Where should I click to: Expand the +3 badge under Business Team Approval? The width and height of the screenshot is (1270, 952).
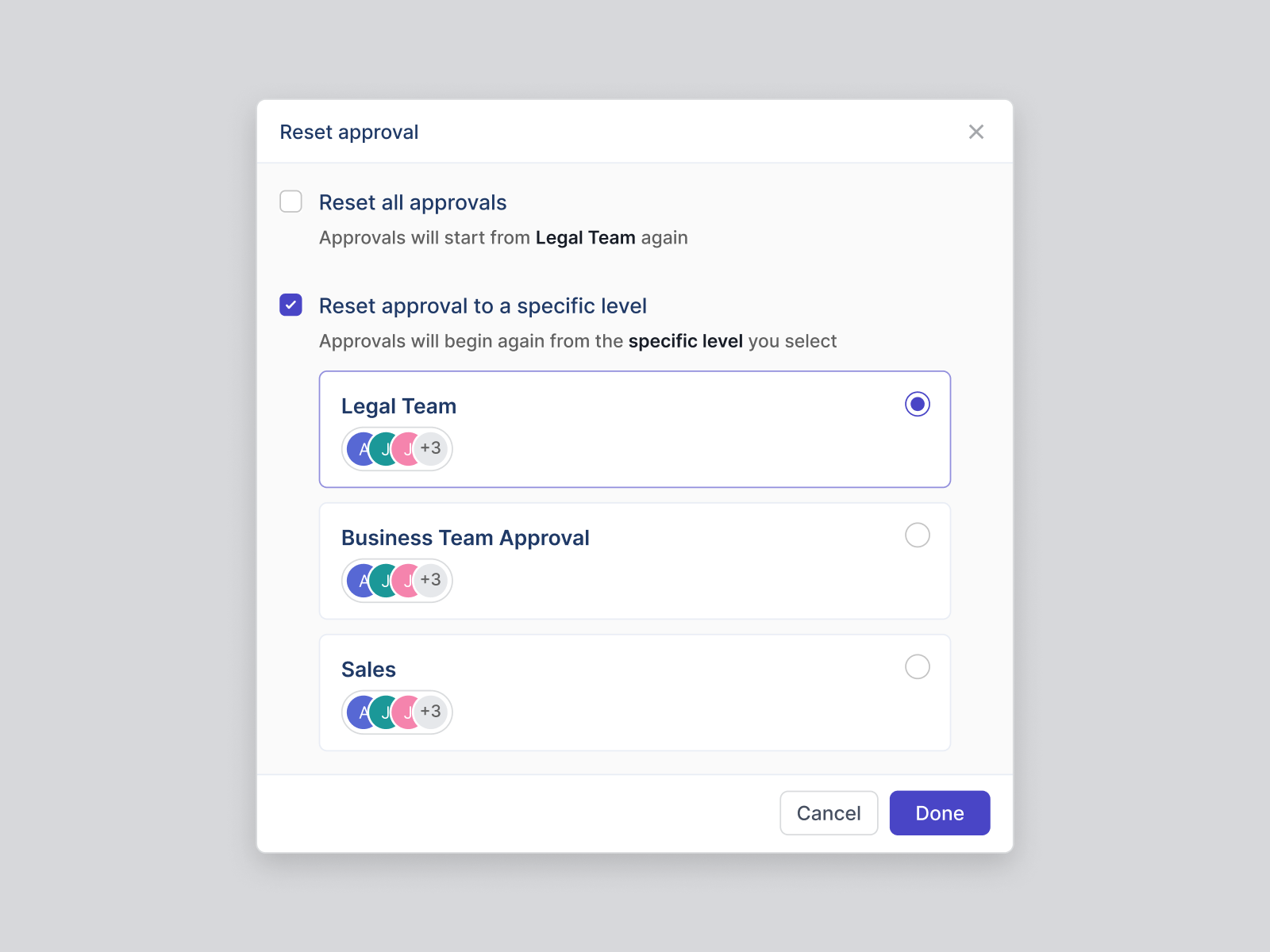431,580
